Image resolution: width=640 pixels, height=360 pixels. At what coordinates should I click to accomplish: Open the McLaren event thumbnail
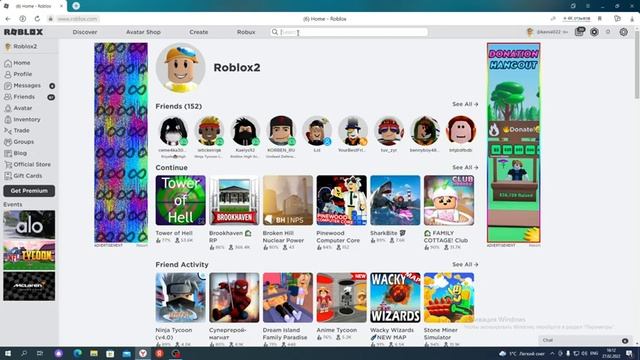[x=29, y=287]
